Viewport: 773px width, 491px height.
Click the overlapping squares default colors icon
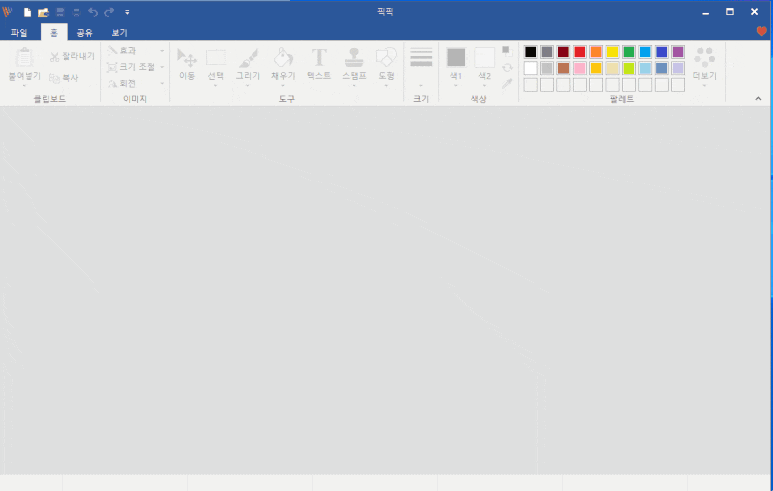tap(507, 51)
